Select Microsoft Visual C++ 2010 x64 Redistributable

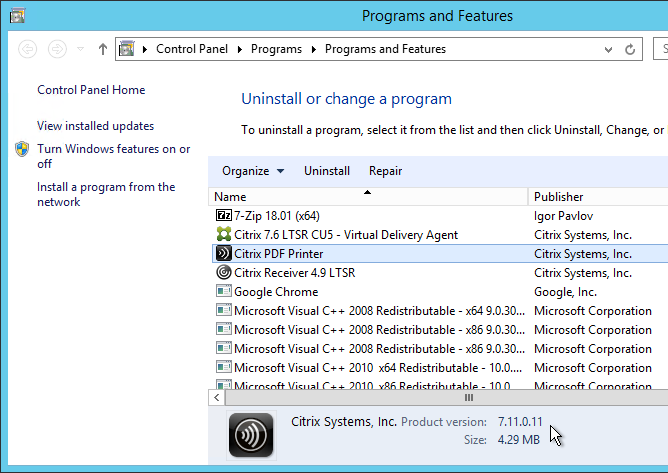tap(378, 368)
